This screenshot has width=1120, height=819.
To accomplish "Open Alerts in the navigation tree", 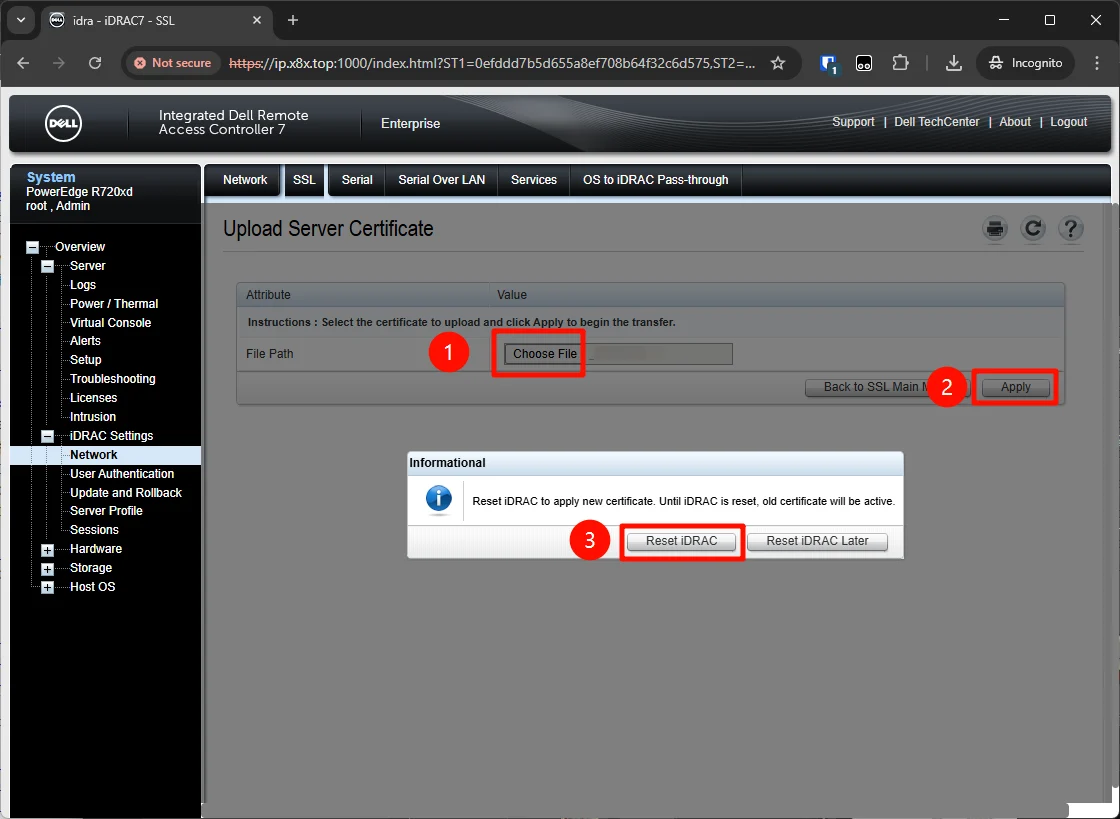I will coord(86,341).
